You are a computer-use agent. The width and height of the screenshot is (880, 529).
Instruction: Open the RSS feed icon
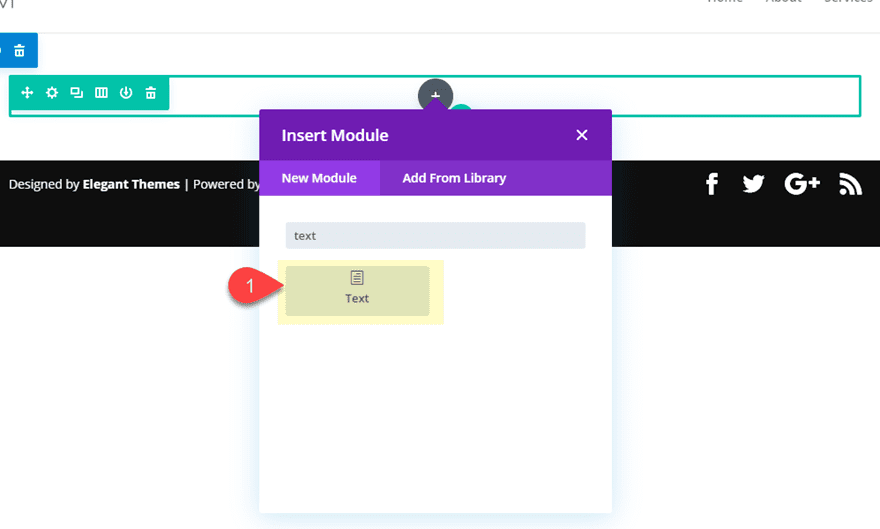(x=850, y=184)
